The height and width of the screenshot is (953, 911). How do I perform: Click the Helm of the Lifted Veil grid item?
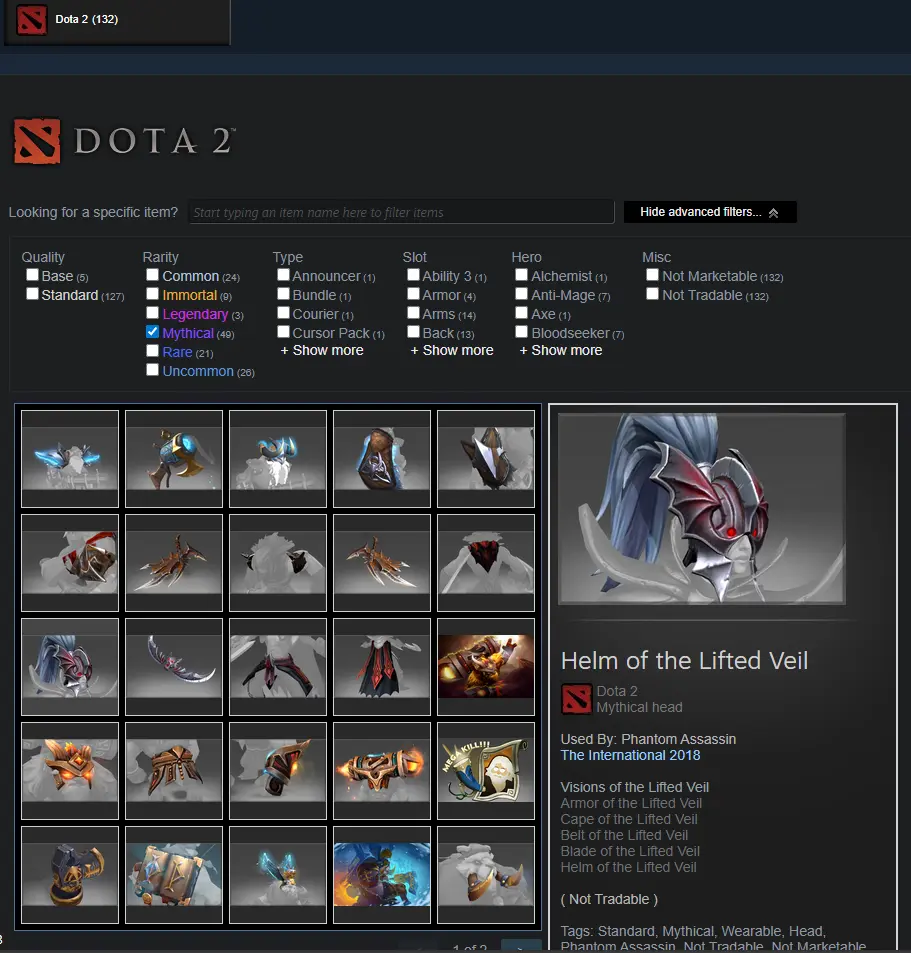tap(70, 667)
